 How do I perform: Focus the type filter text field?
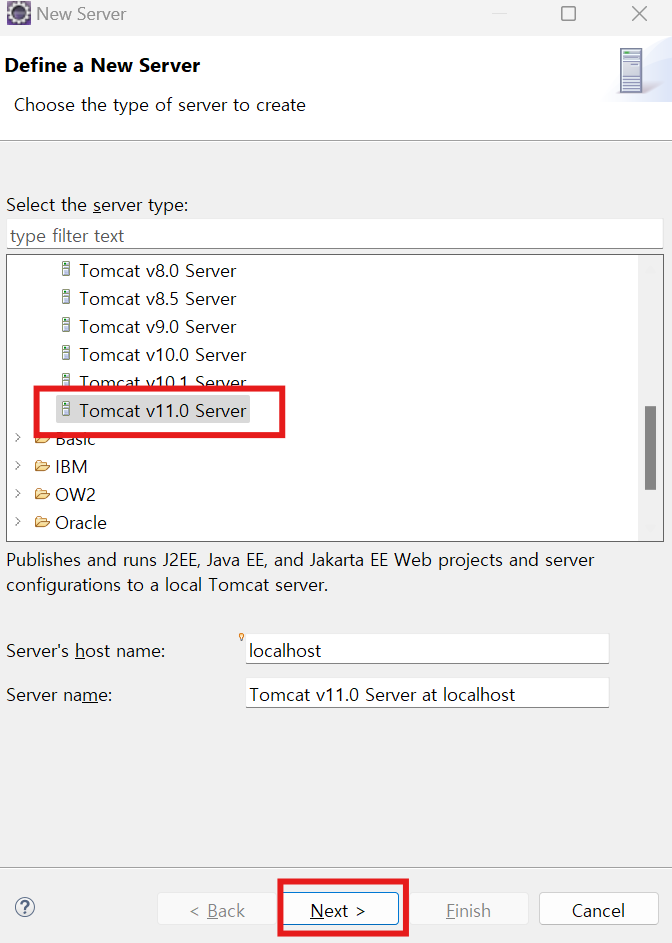pos(334,235)
